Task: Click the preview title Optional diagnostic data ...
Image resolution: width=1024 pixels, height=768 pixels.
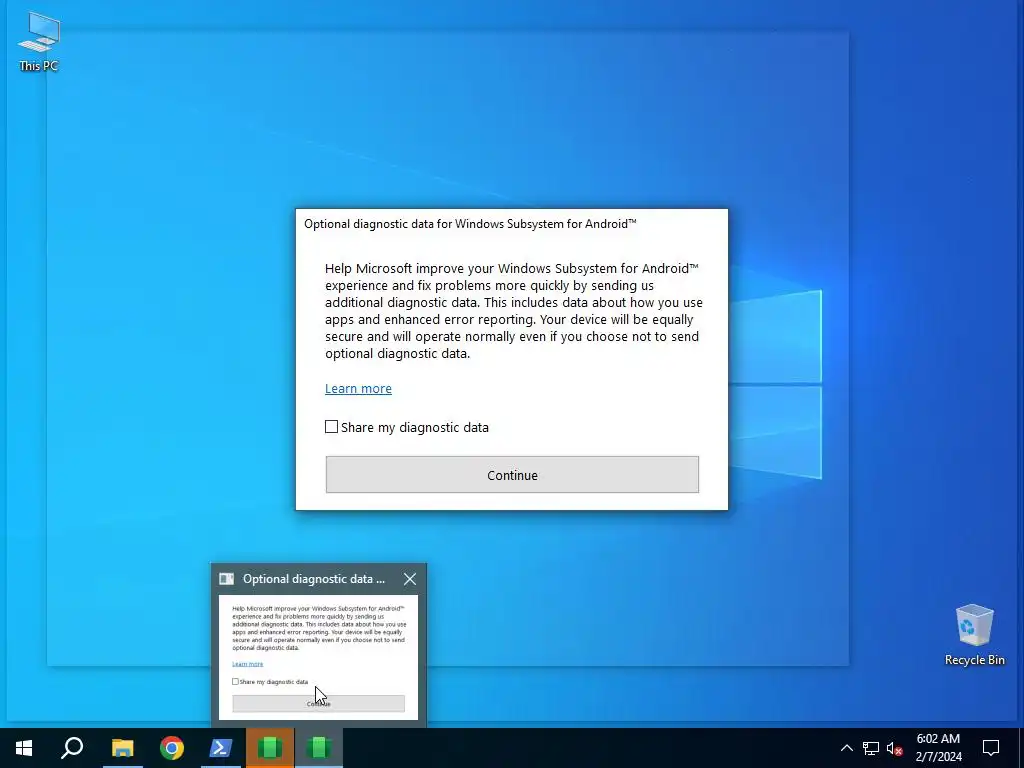Action: (x=314, y=579)
